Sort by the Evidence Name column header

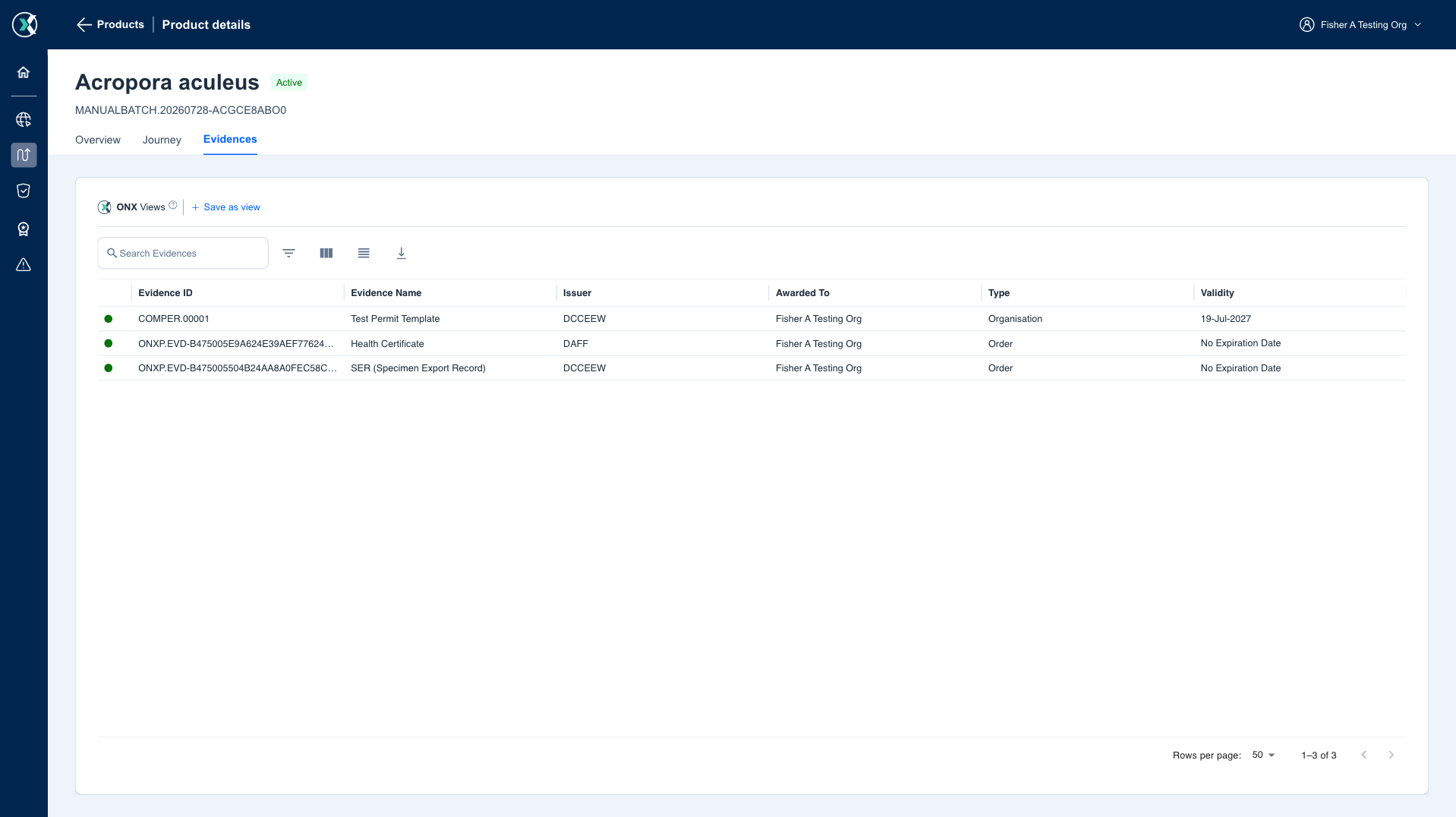pyautogui.click(x=386, y=293)
